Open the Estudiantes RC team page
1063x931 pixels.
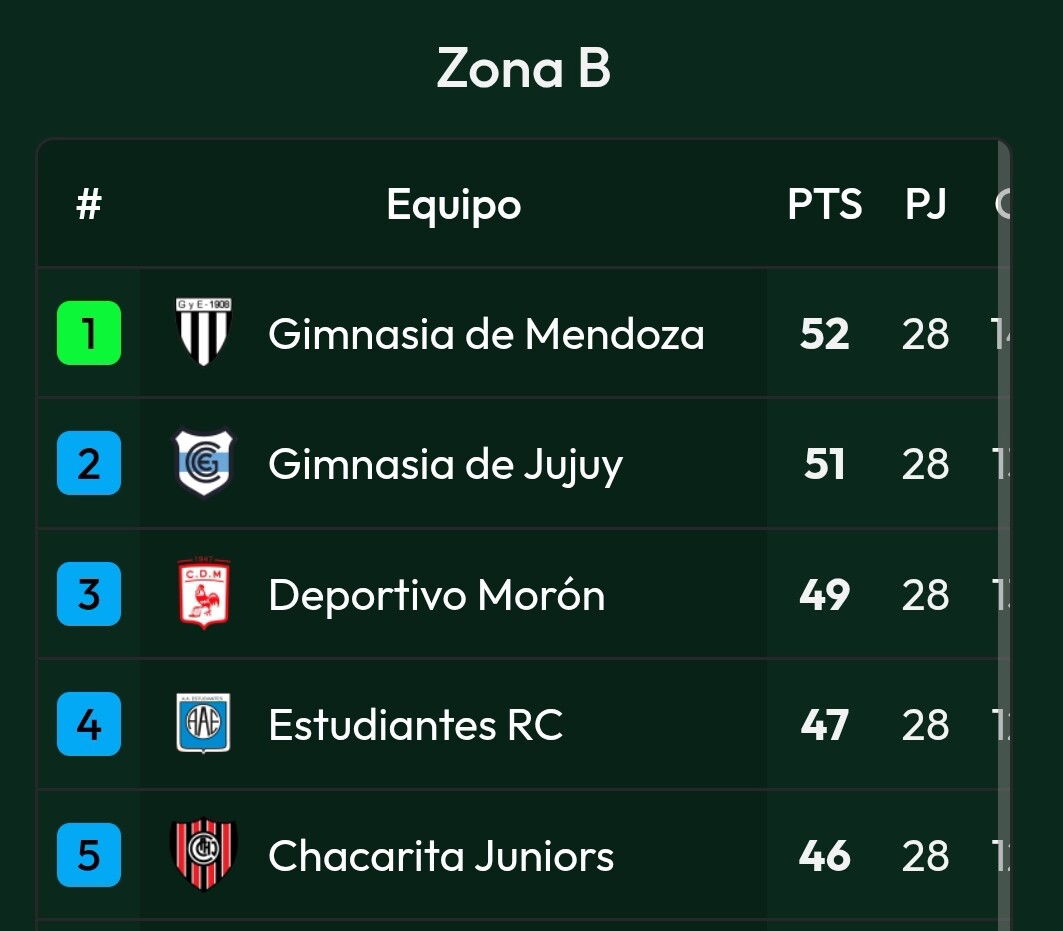pos(416,725)
